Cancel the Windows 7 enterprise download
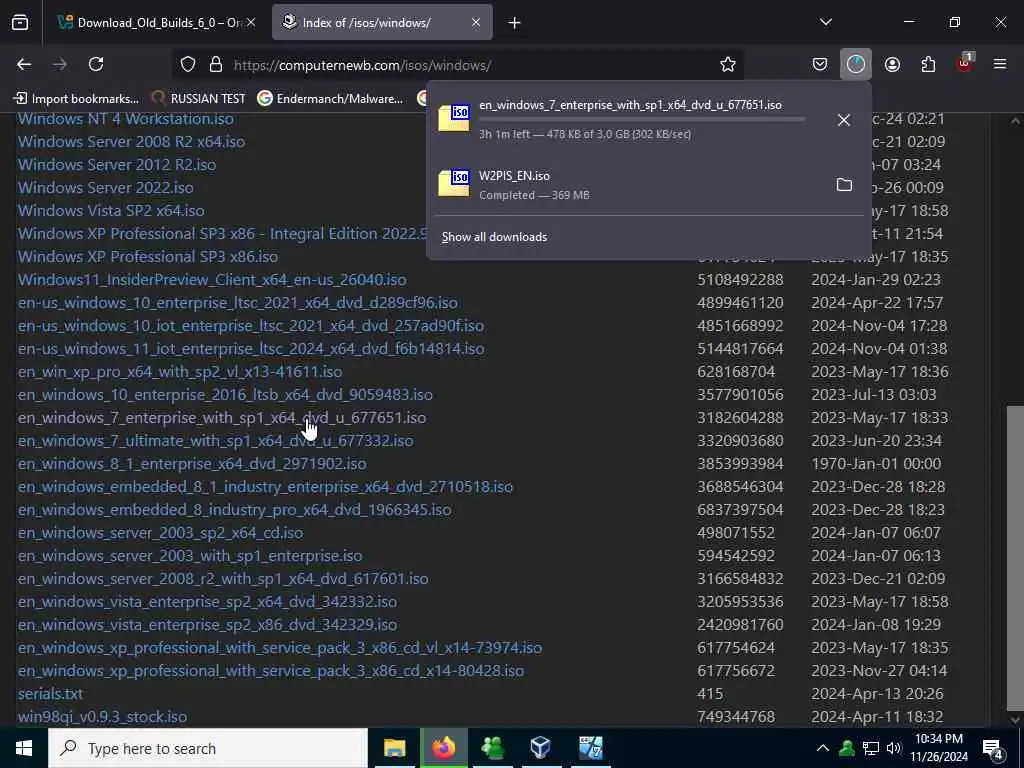1024x768 pixels. [x=844, y=120]
